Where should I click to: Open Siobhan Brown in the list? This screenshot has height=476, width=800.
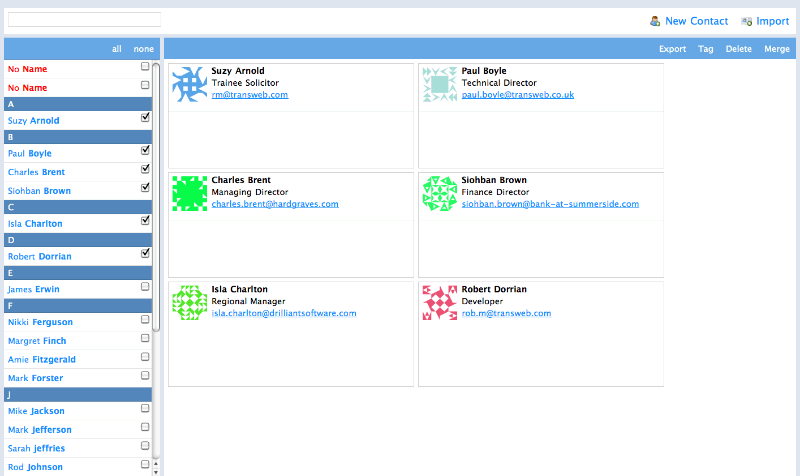pyautogui.click(x=39, y=191)
